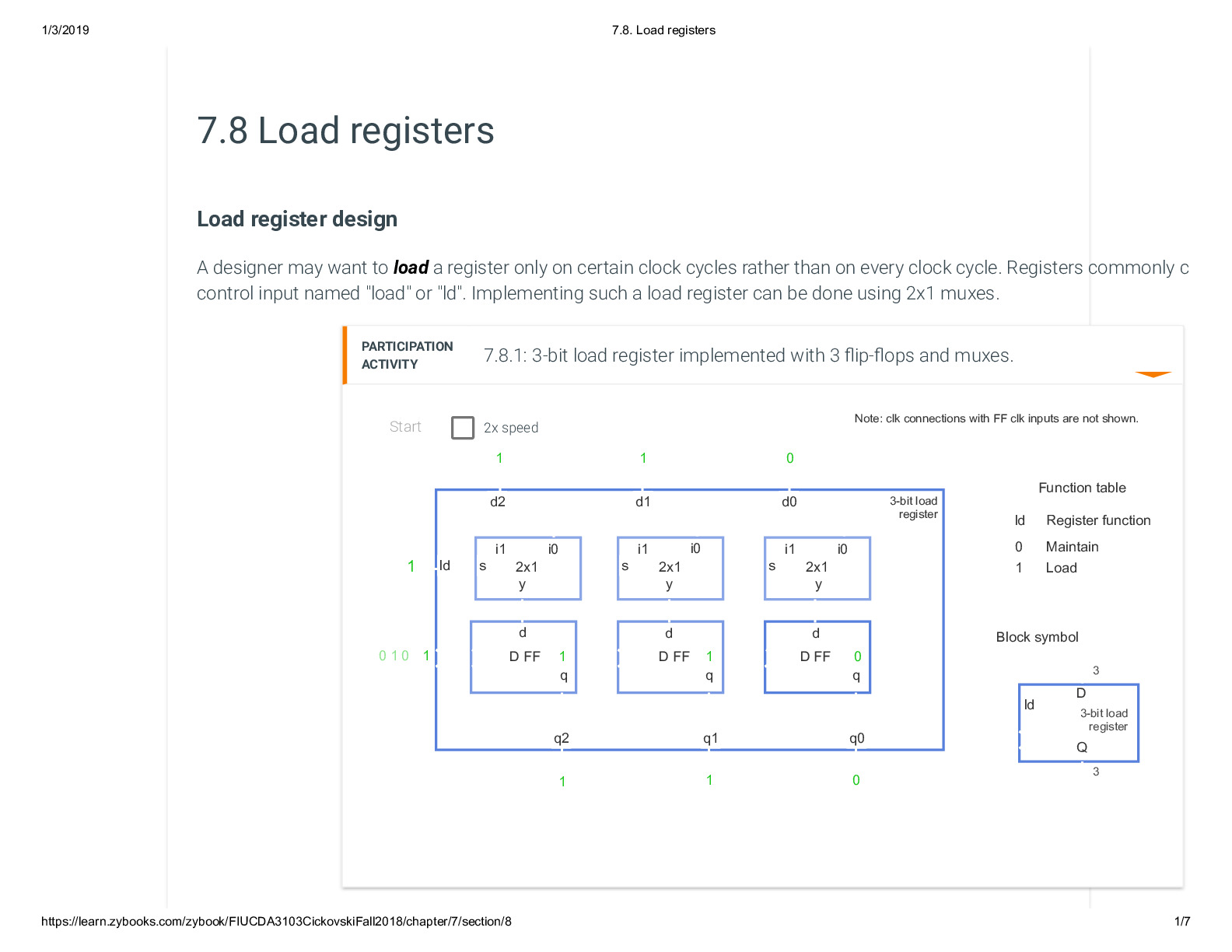Click the 'Load register design' heading
This screenshot has width=1232, height=952.
coord(297,219)
